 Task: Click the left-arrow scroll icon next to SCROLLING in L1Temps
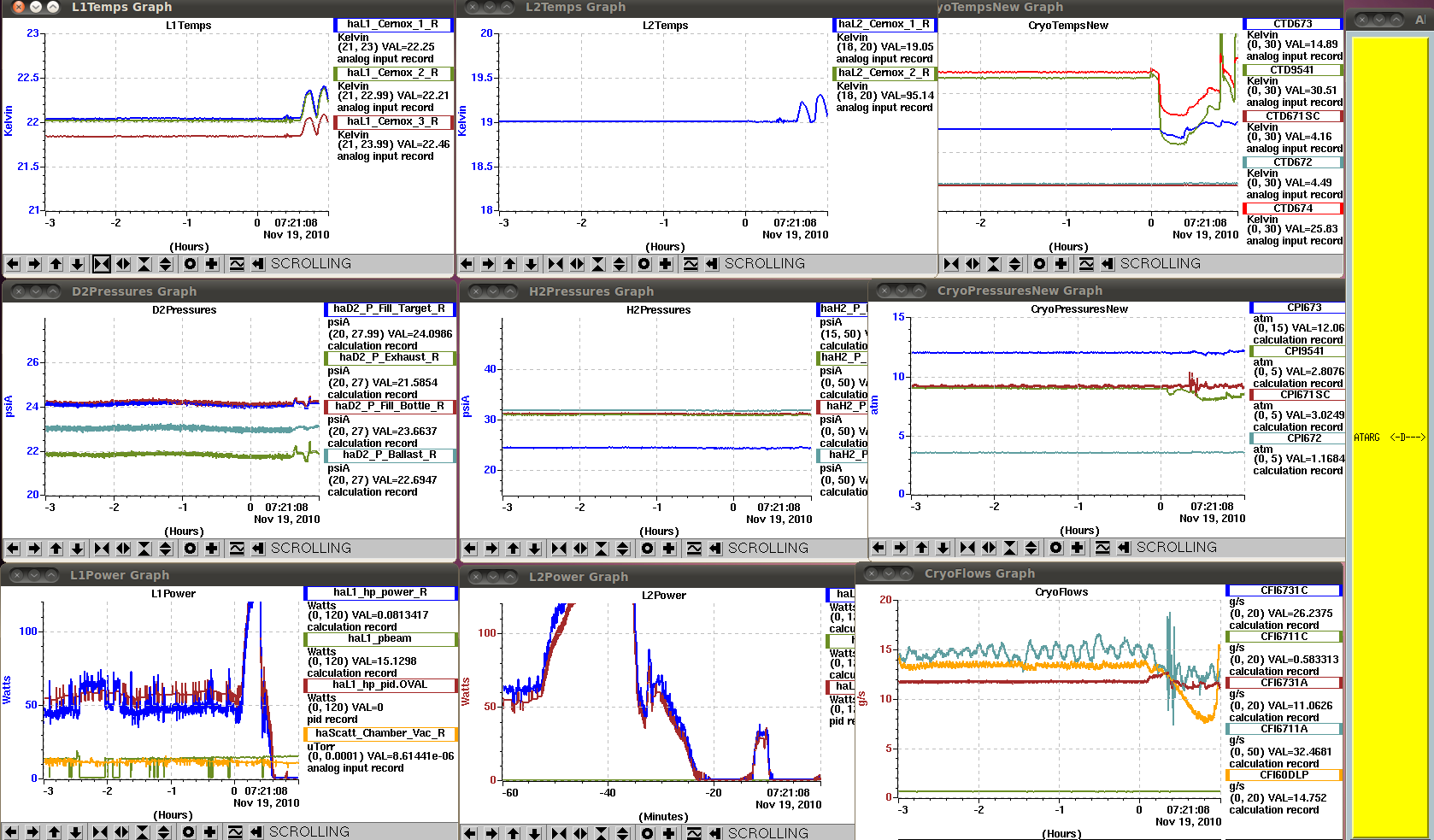(258, 264)
